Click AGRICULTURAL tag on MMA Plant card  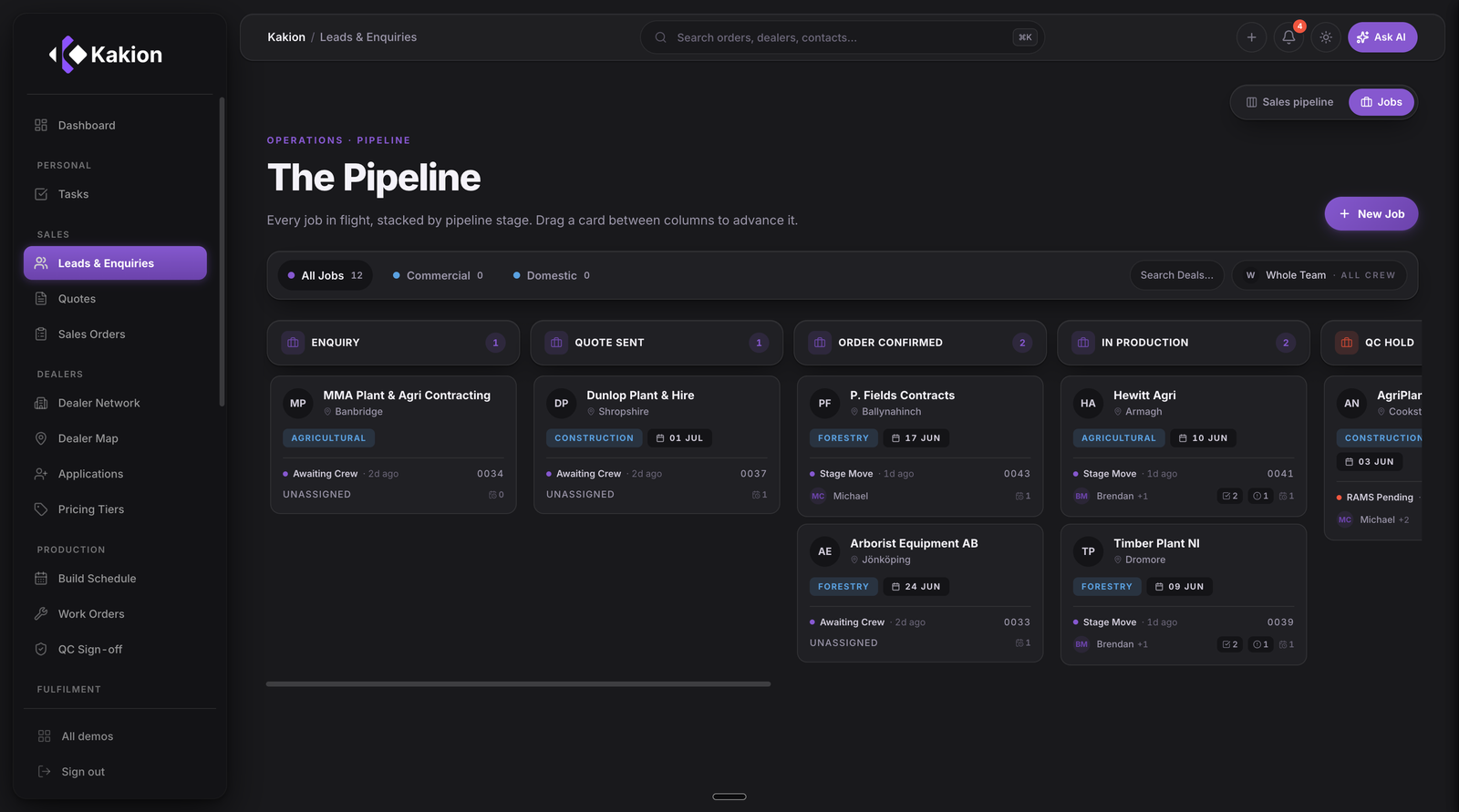click(x=328, y=438)
